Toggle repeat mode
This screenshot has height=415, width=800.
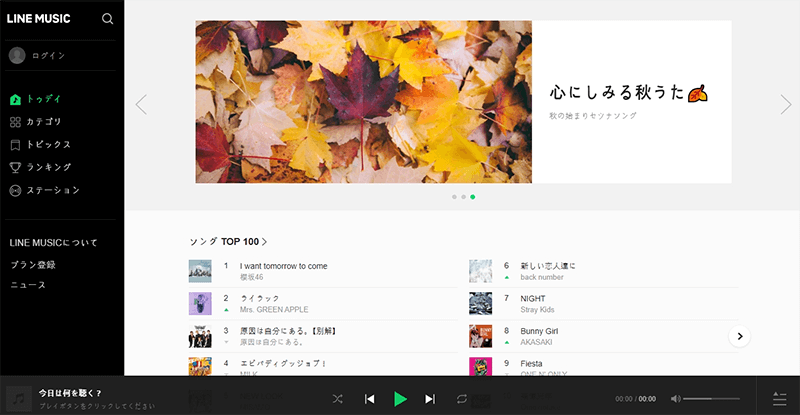(x=462, y=399)
